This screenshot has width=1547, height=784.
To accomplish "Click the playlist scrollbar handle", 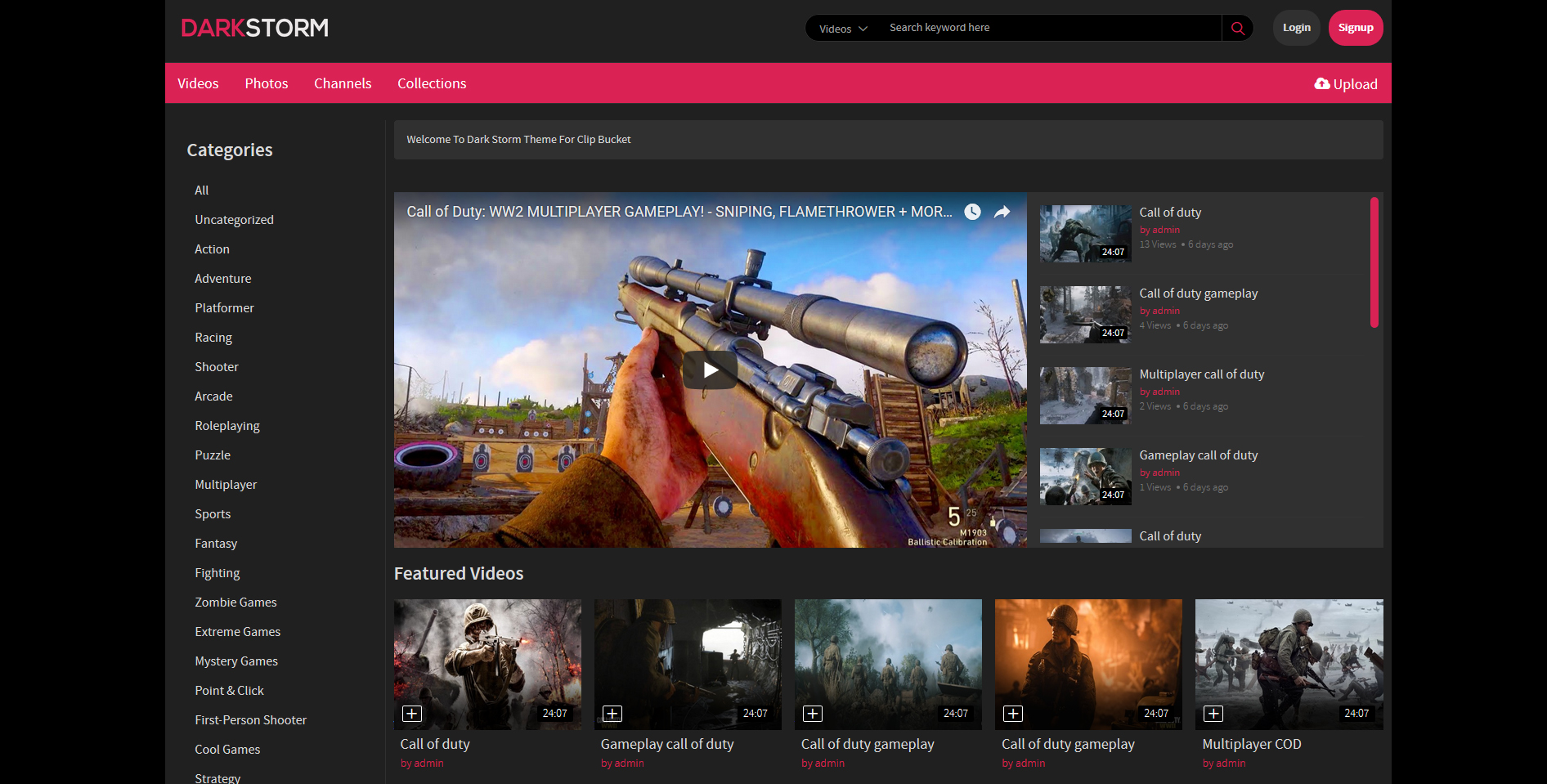I will [x=1374, y=262].
